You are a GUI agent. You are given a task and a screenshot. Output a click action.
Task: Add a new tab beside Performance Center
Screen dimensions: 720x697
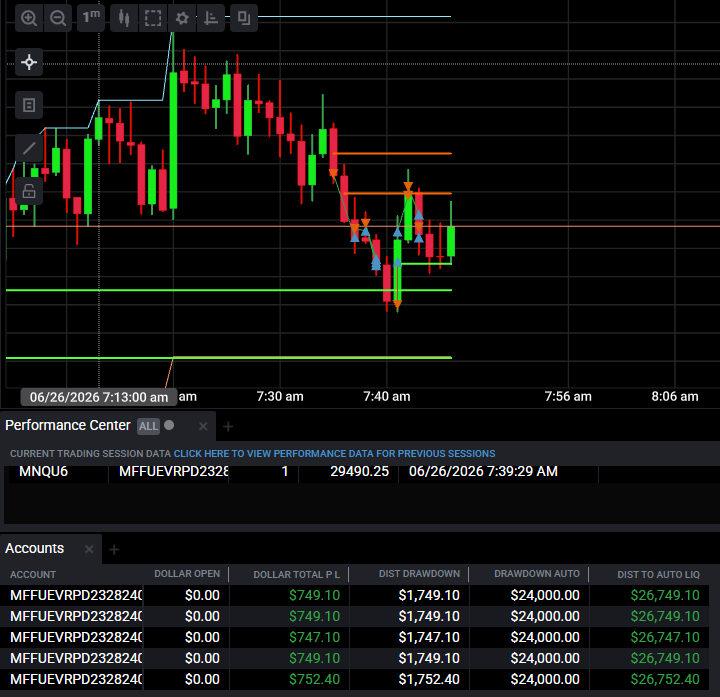tap(228, 427)
